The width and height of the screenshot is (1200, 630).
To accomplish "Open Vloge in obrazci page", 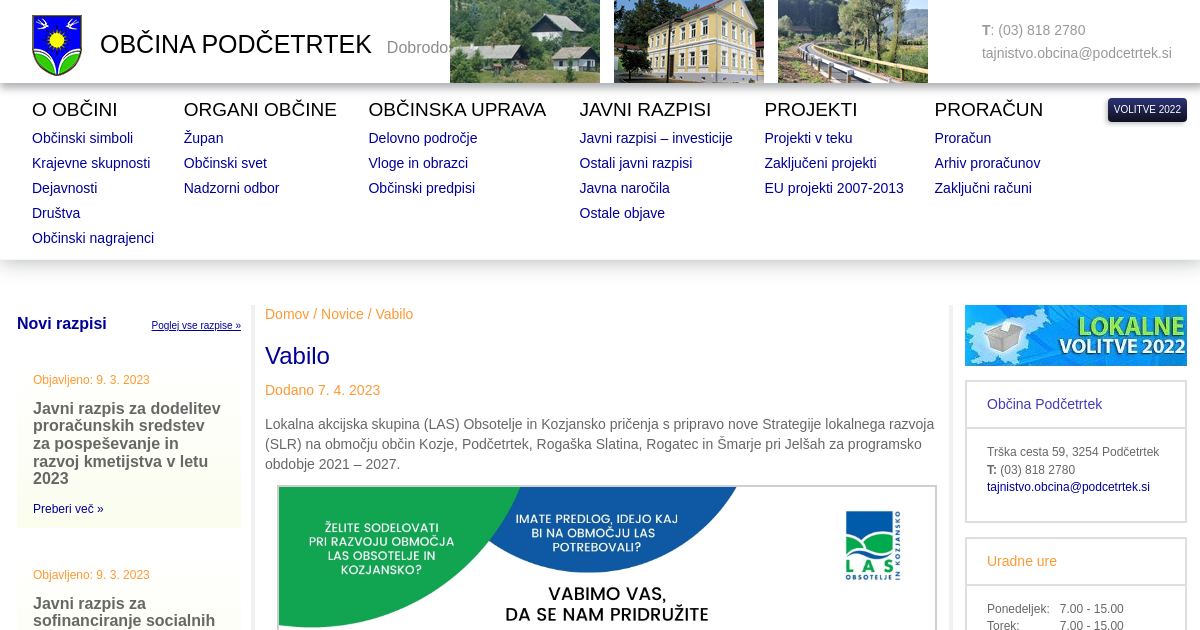I will 418,163.
